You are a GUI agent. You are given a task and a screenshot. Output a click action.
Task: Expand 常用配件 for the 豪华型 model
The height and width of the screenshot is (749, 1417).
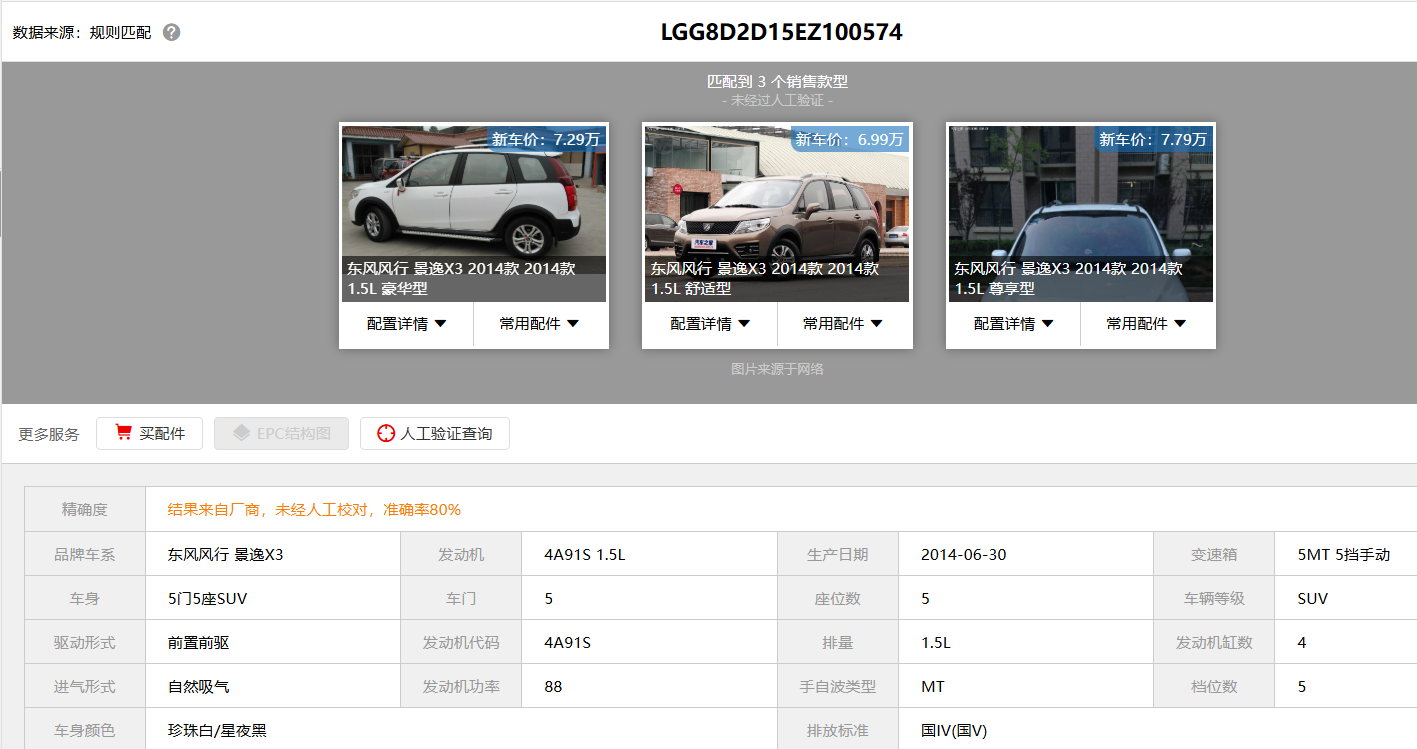(x=540, y=324)
